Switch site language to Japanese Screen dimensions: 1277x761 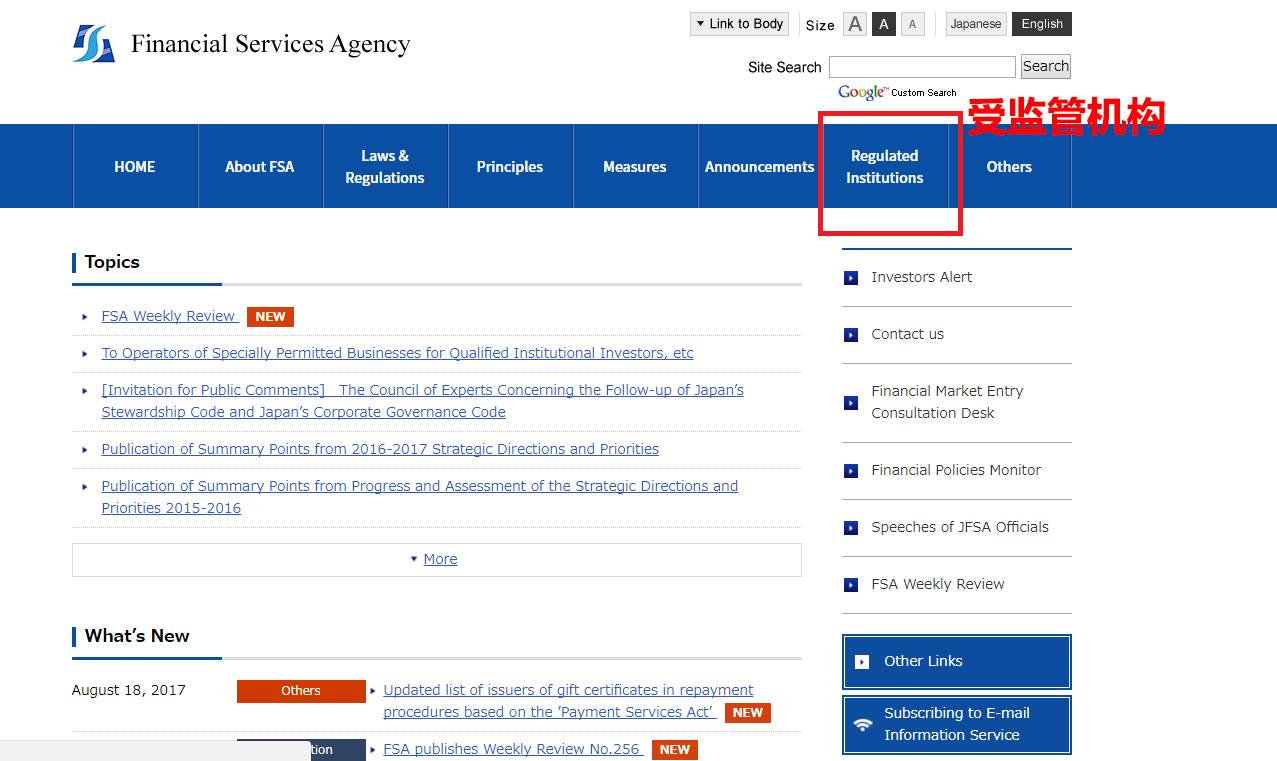[x=975, y=24]
